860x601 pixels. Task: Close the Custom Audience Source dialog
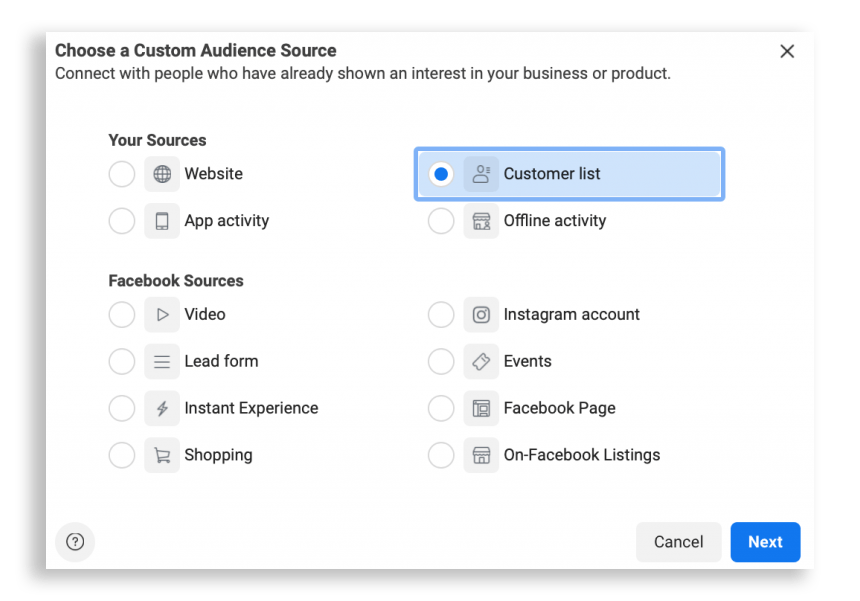(x=787, y=51)
